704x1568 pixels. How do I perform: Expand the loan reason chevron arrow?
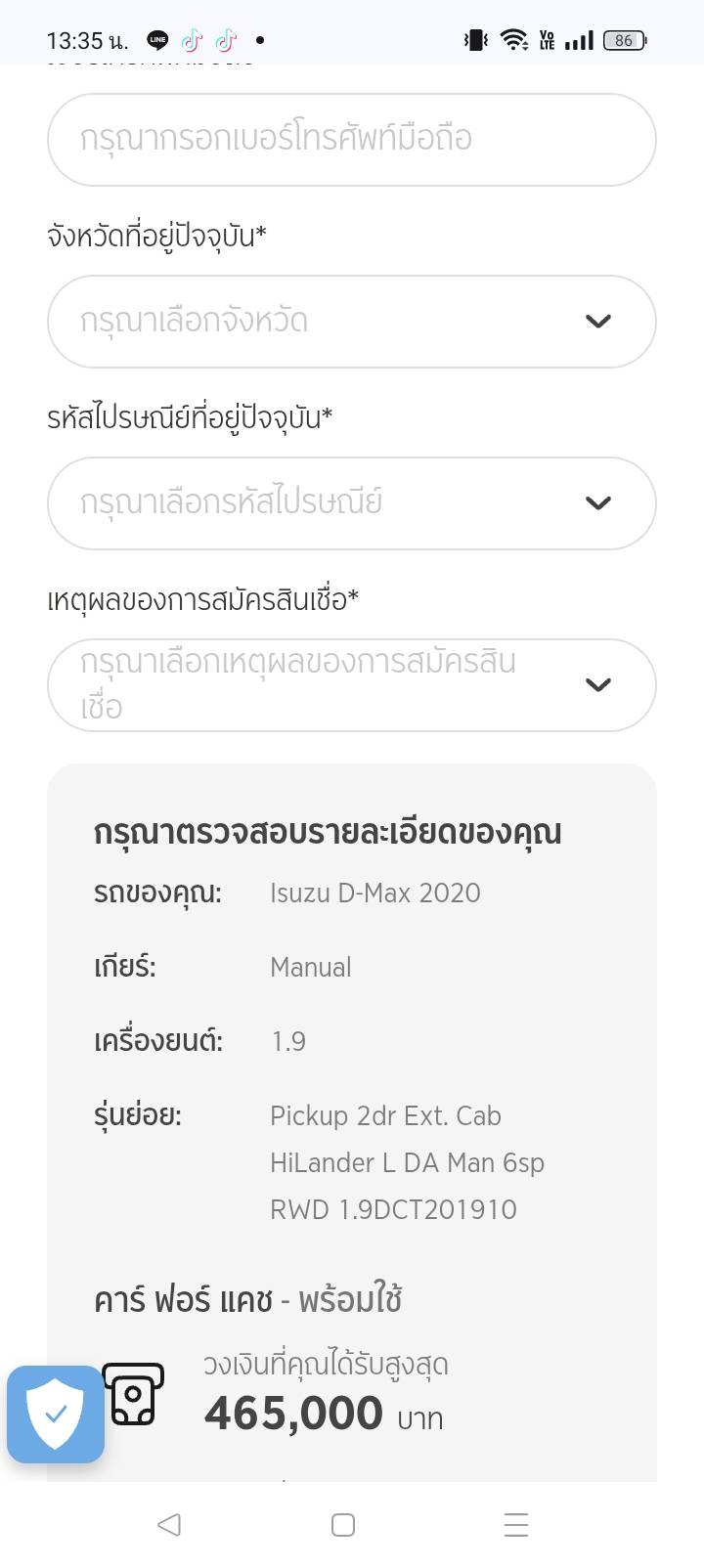pos(597,684)
